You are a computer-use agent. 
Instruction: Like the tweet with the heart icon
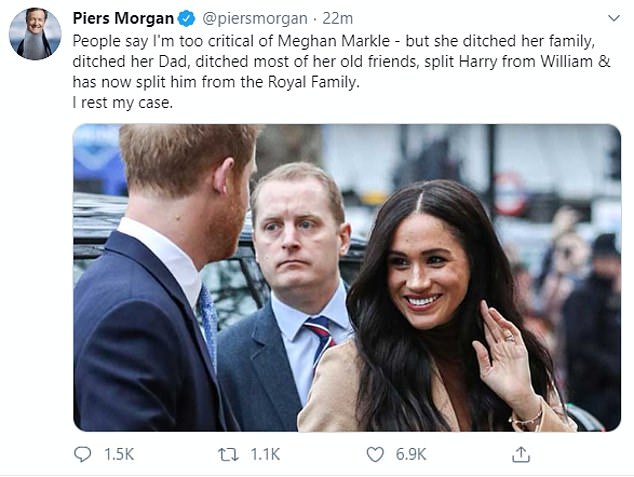click(374, 454)
